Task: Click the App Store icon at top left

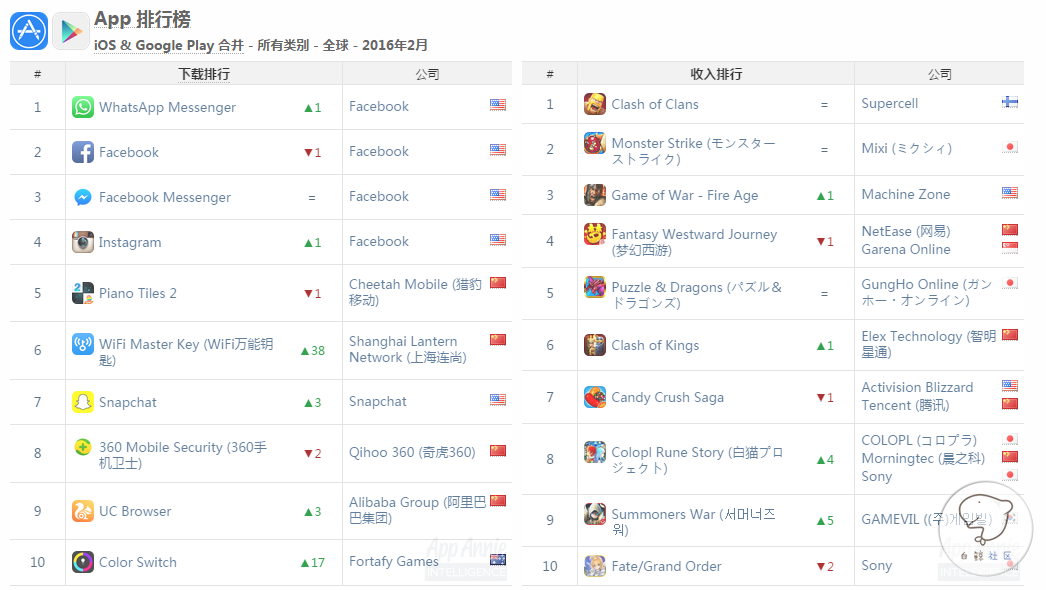Action: 29,30
